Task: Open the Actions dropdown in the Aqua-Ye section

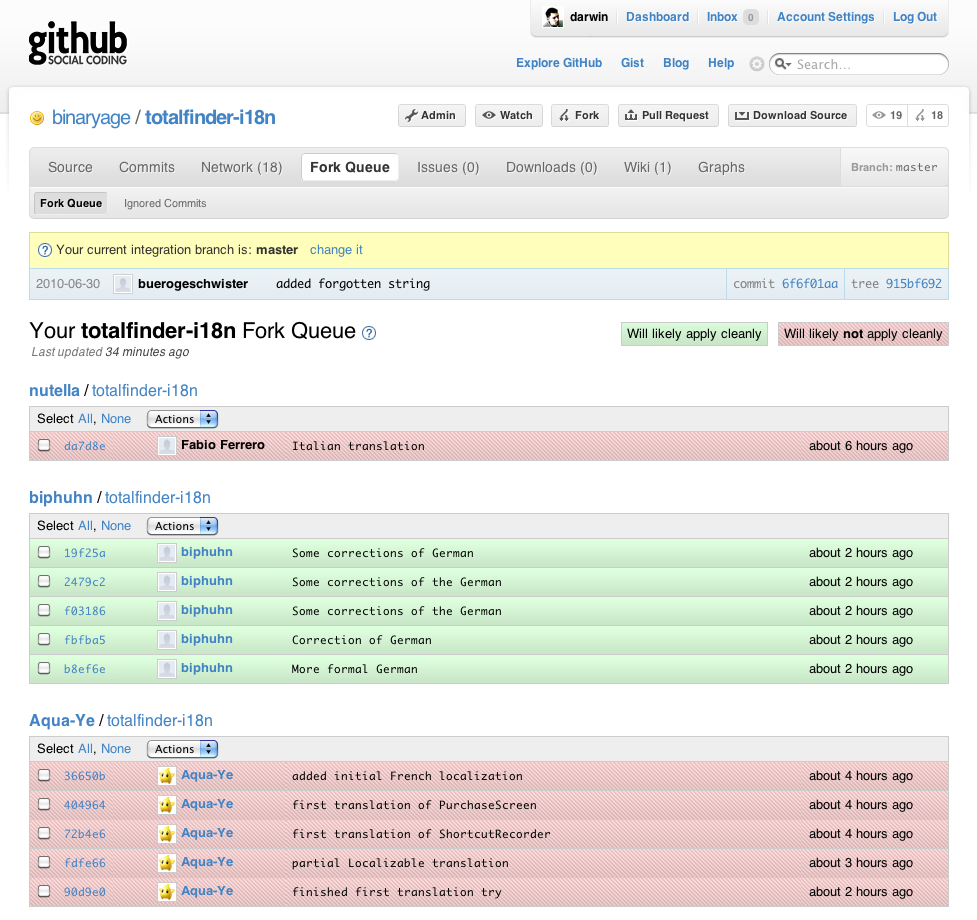Action: [182, 748]
